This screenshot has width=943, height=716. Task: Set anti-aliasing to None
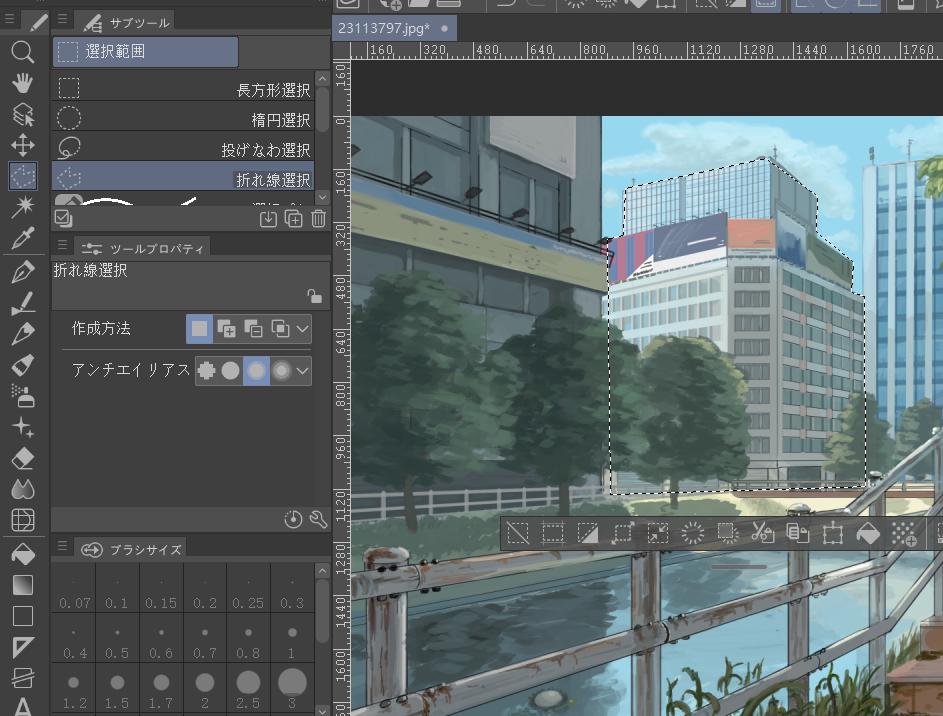point(206,370)
